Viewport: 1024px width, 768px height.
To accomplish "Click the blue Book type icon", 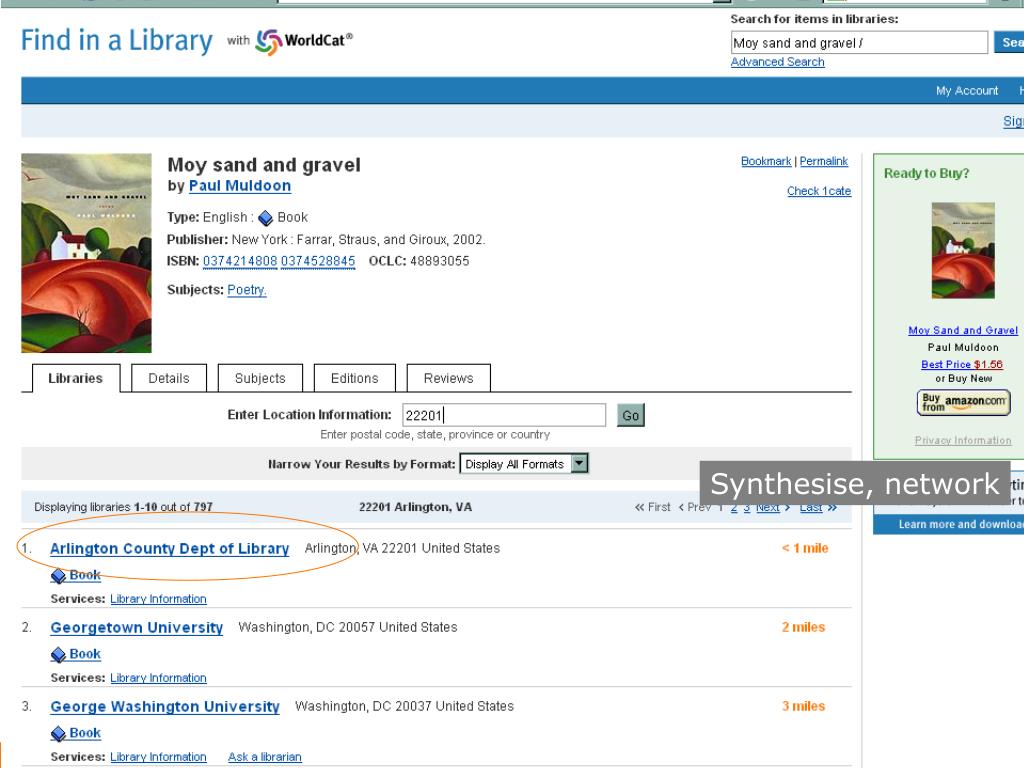I will [265, 218].
